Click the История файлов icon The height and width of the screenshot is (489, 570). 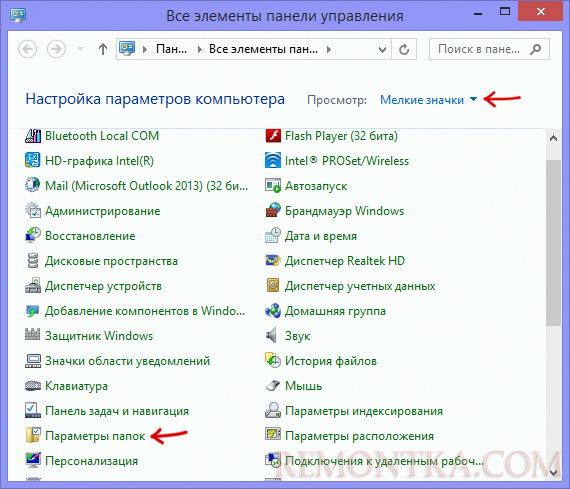273,361
